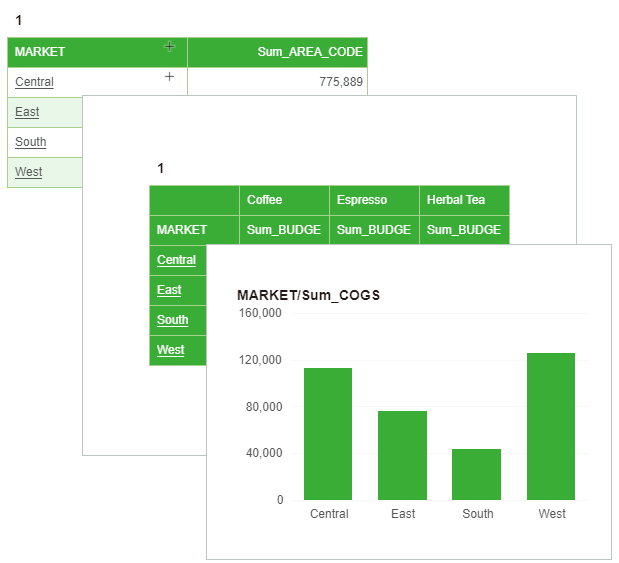The width and height of the screenshot is (619, 563).
Task: Click the plus icon in the MARKET header
Action: point(169,47)
